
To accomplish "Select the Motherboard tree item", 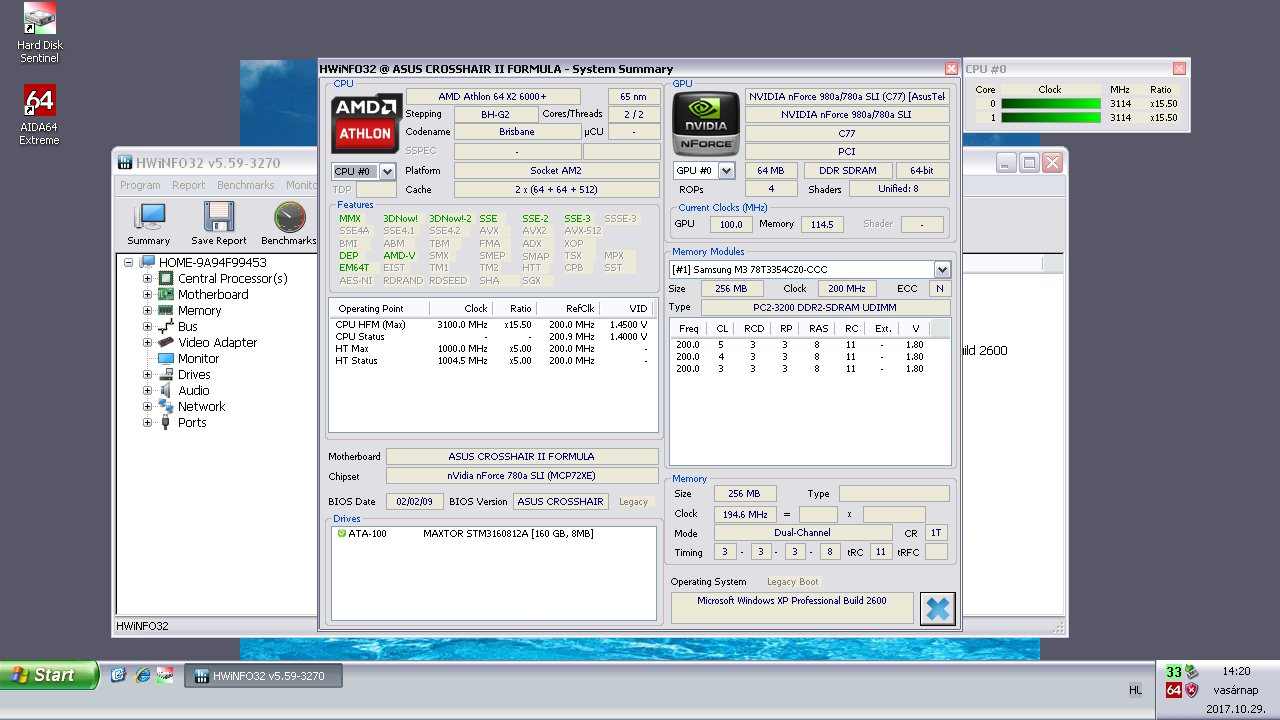I will tap(212, 294).
